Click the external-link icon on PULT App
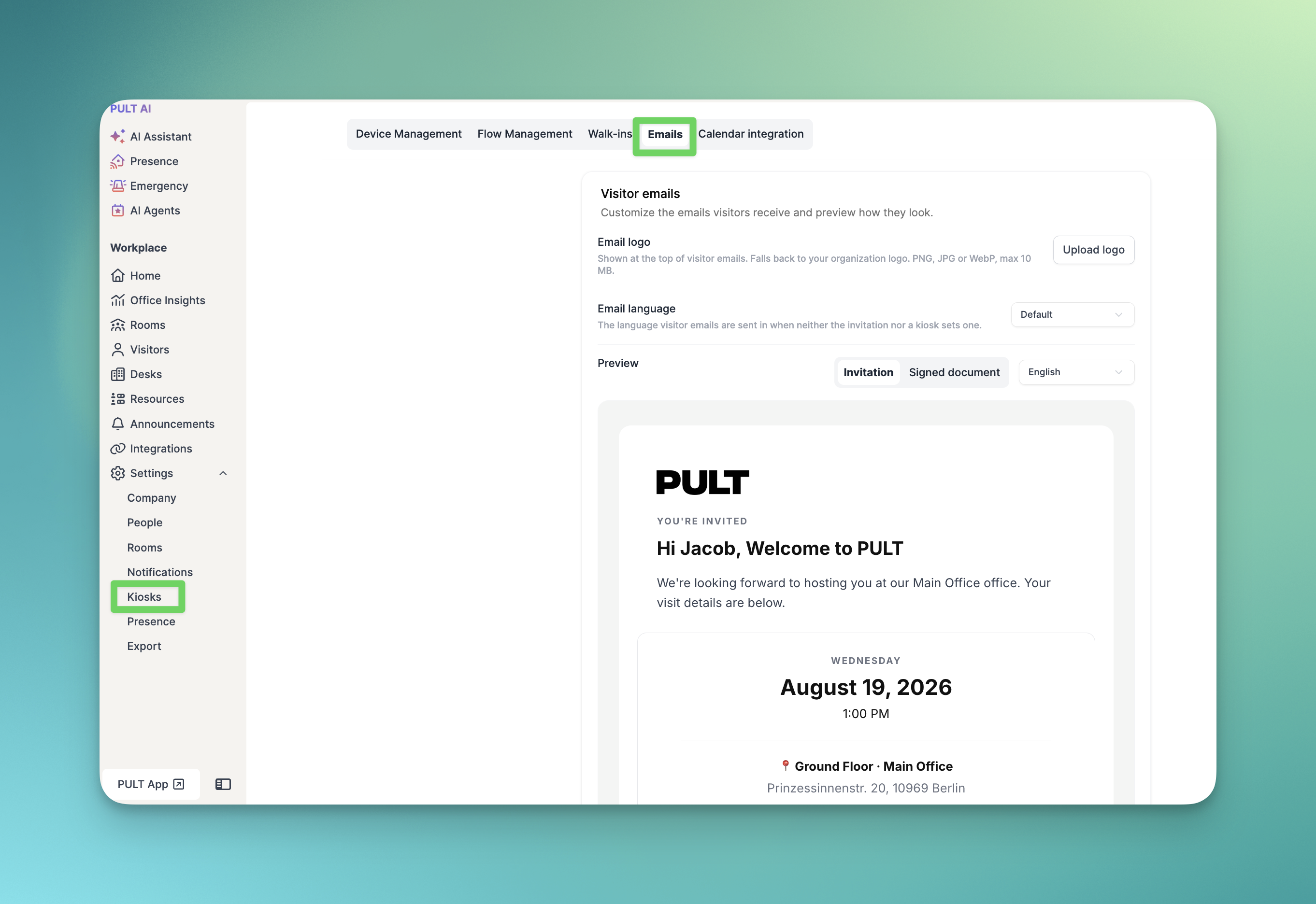The width and height of the screenshot is (1316, 904). tap(179, 784)
